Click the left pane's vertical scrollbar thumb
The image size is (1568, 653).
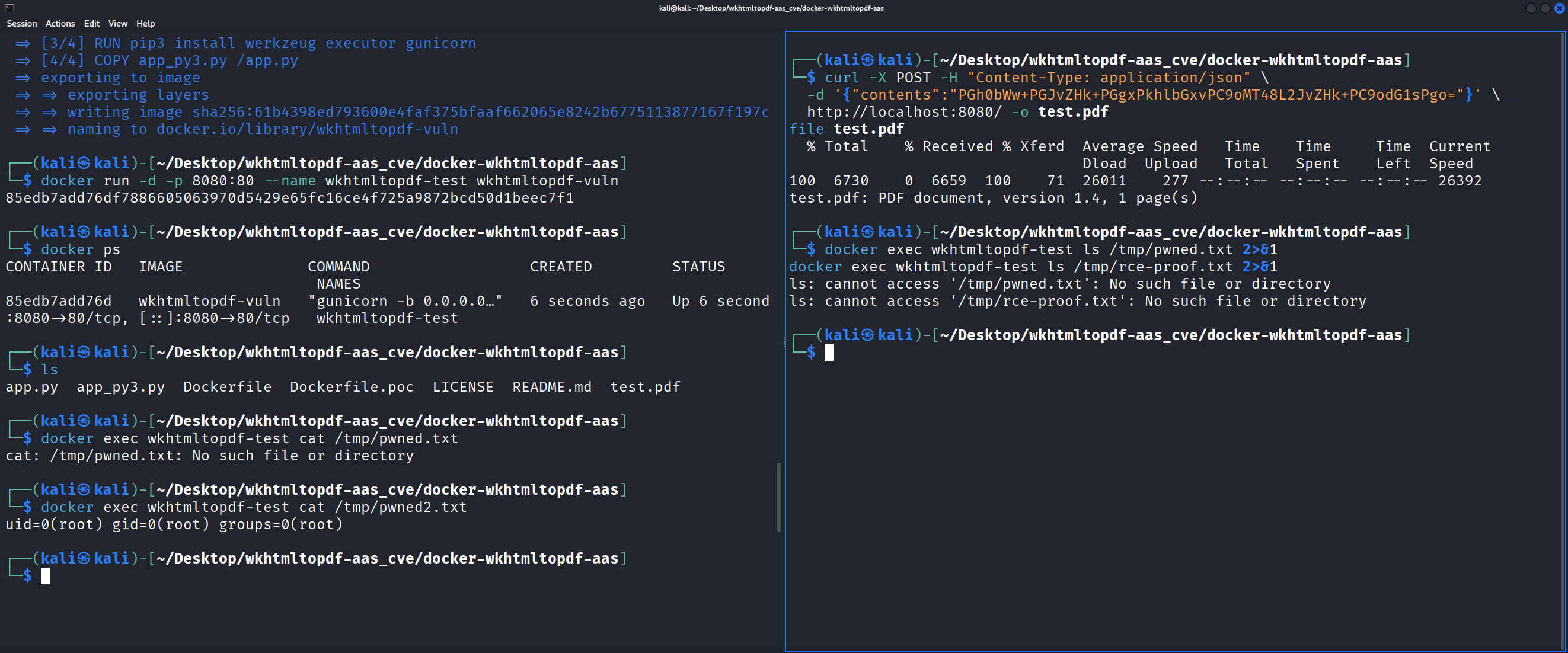click(x=778, y=497)
